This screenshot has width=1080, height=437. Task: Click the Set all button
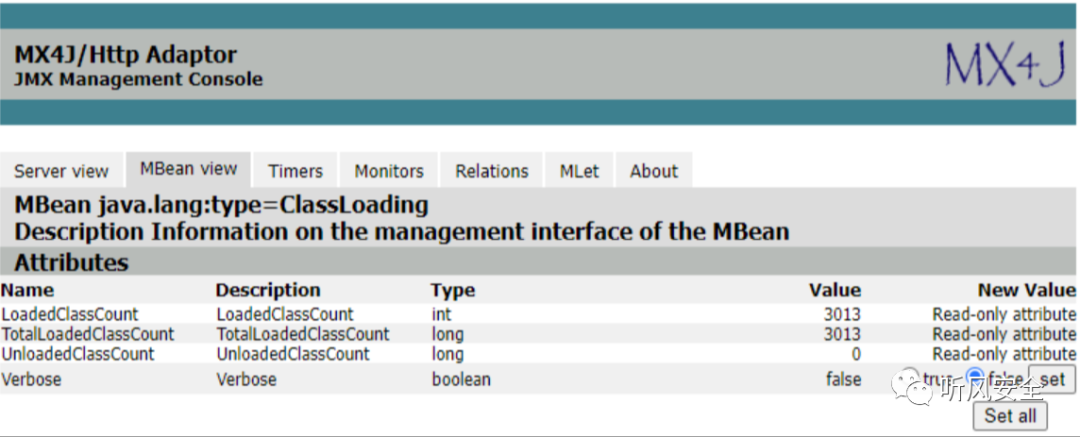(x=1010, y=416)
